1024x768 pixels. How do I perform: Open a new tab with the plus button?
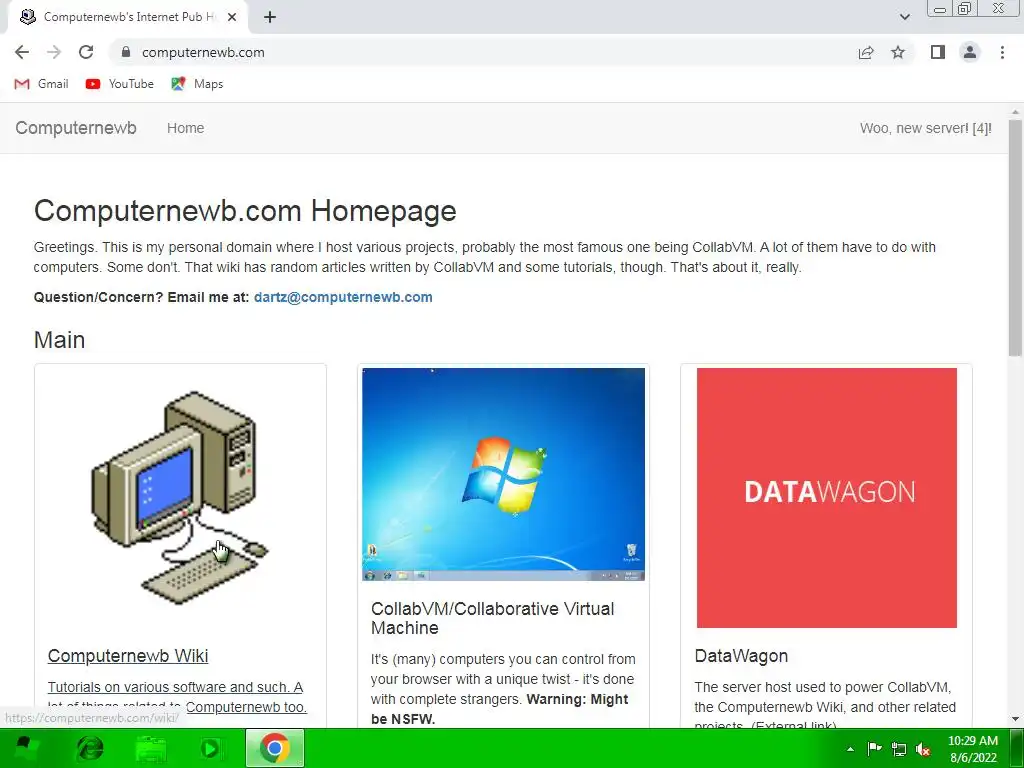point(270,17)
